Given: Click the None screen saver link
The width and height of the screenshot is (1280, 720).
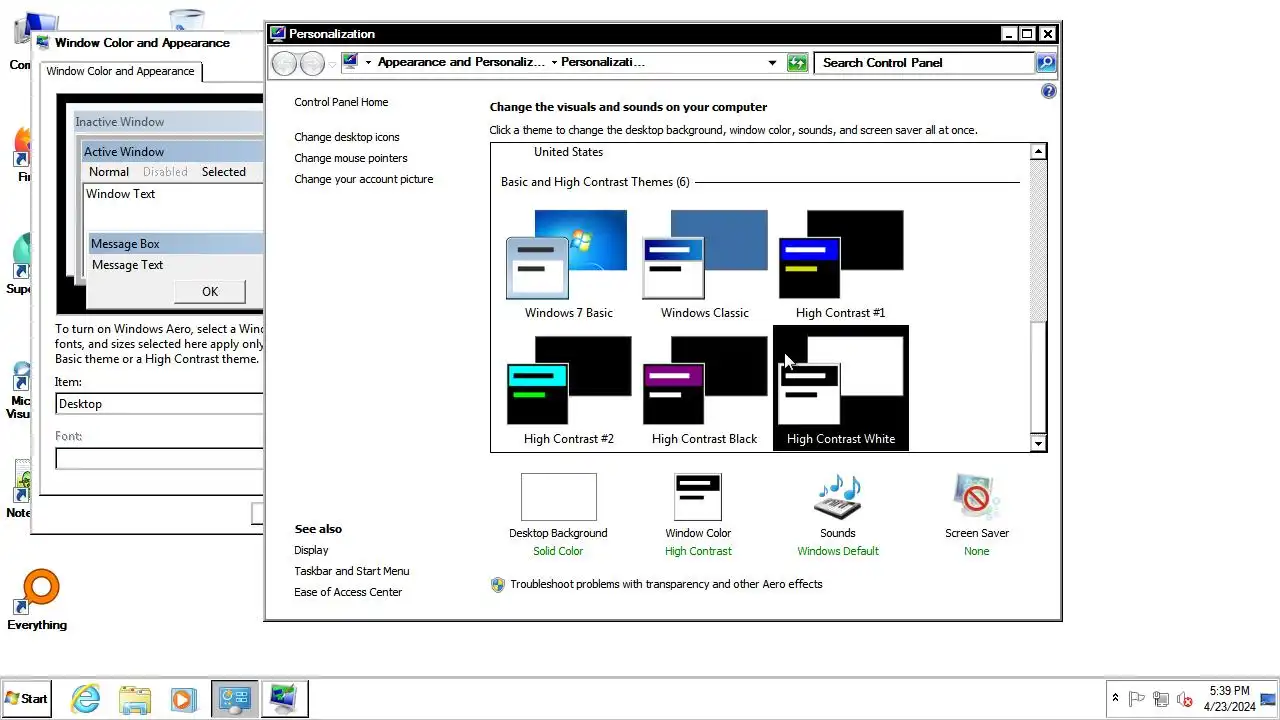Looking at the screenshot, I should (976, 551).
